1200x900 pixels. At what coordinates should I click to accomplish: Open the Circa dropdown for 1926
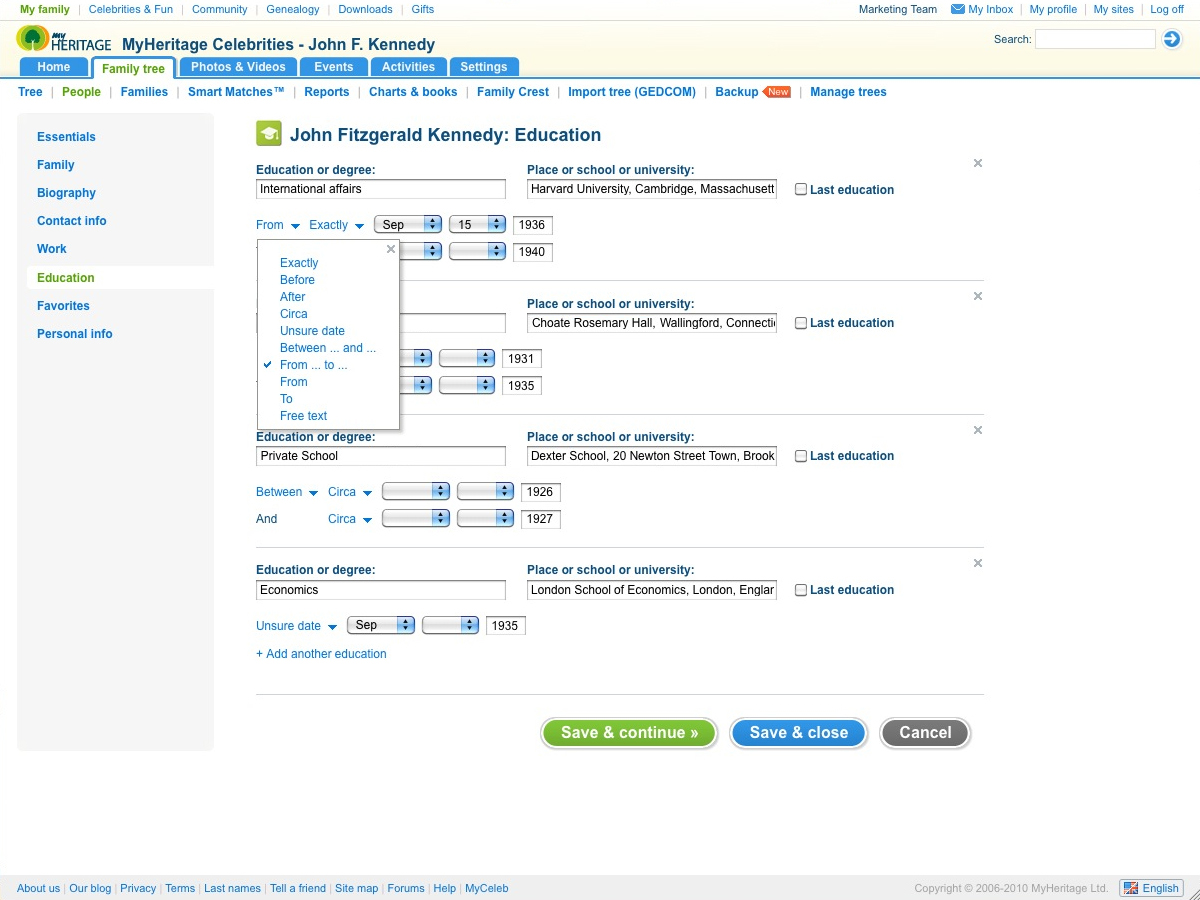[x=350, y=492]
